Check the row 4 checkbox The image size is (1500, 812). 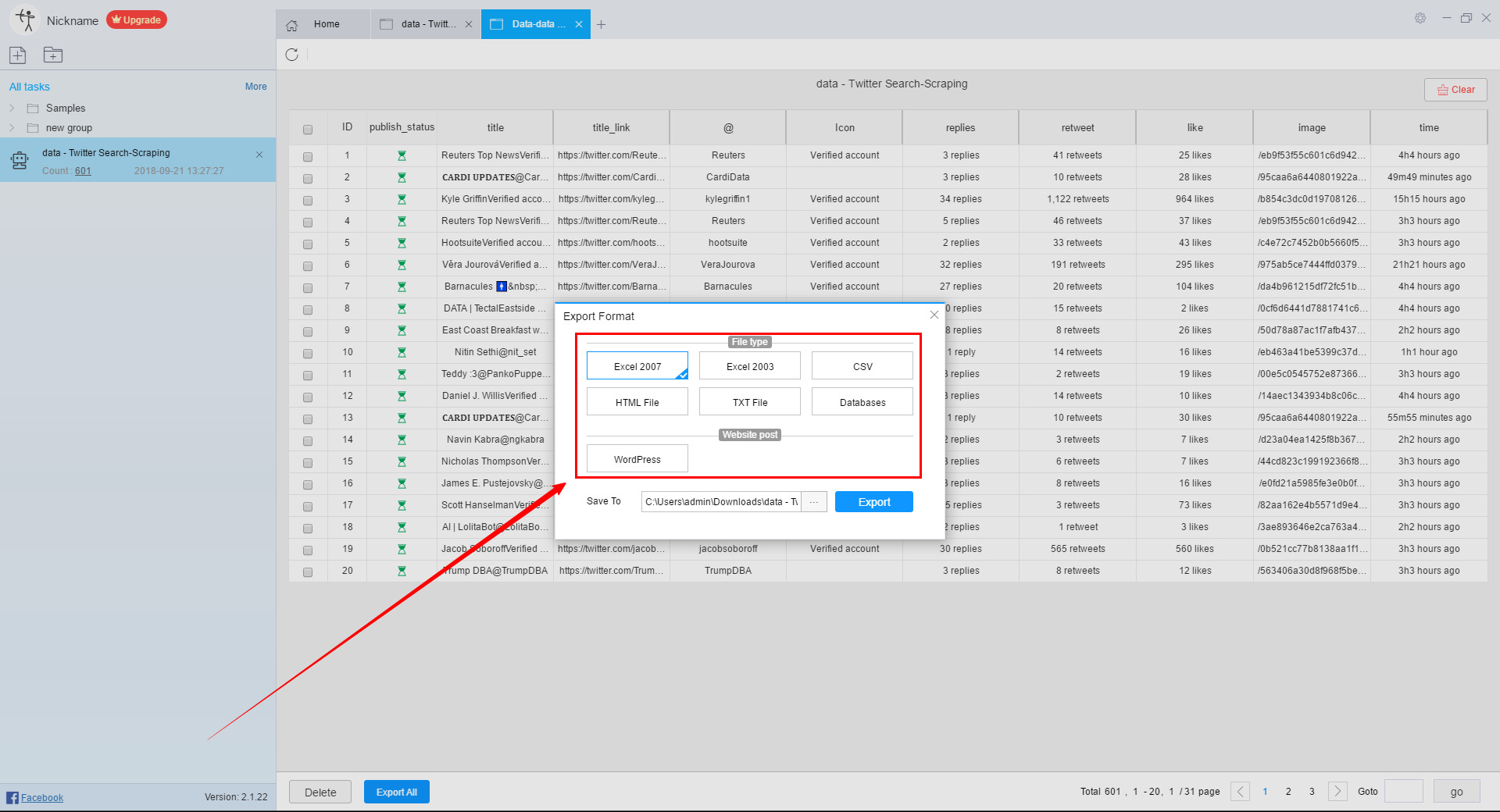308,223
